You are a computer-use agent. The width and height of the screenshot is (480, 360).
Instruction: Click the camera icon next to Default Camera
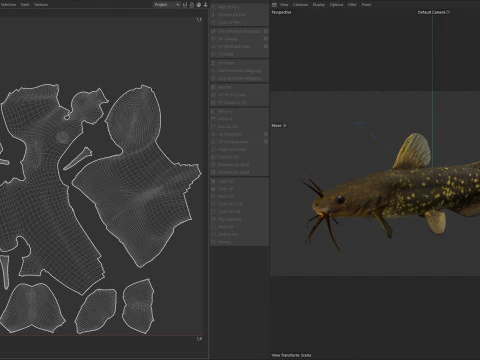pyautogui.click(x=448, y=12)
